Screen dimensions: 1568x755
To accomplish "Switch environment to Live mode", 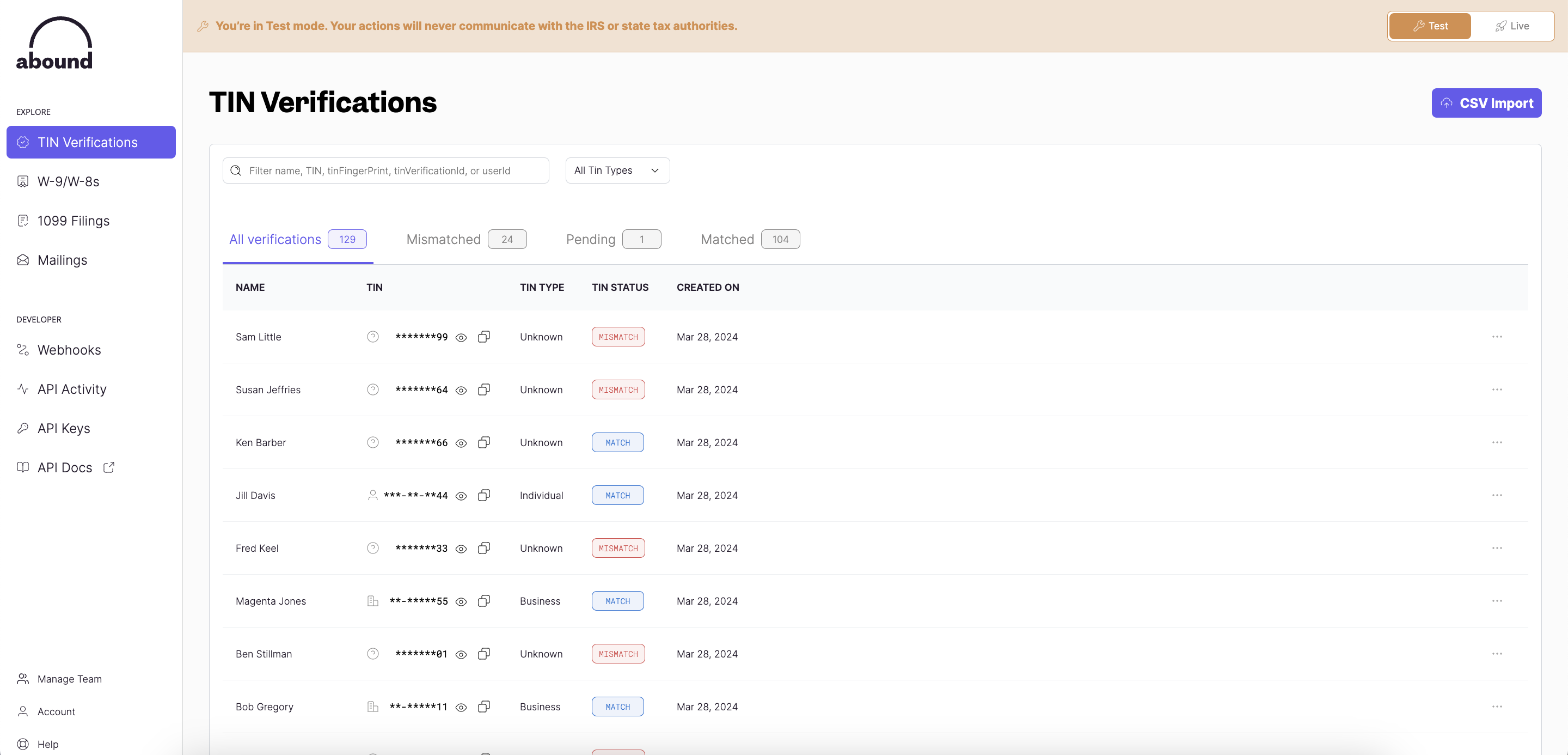I will [x=1512, y=26].
